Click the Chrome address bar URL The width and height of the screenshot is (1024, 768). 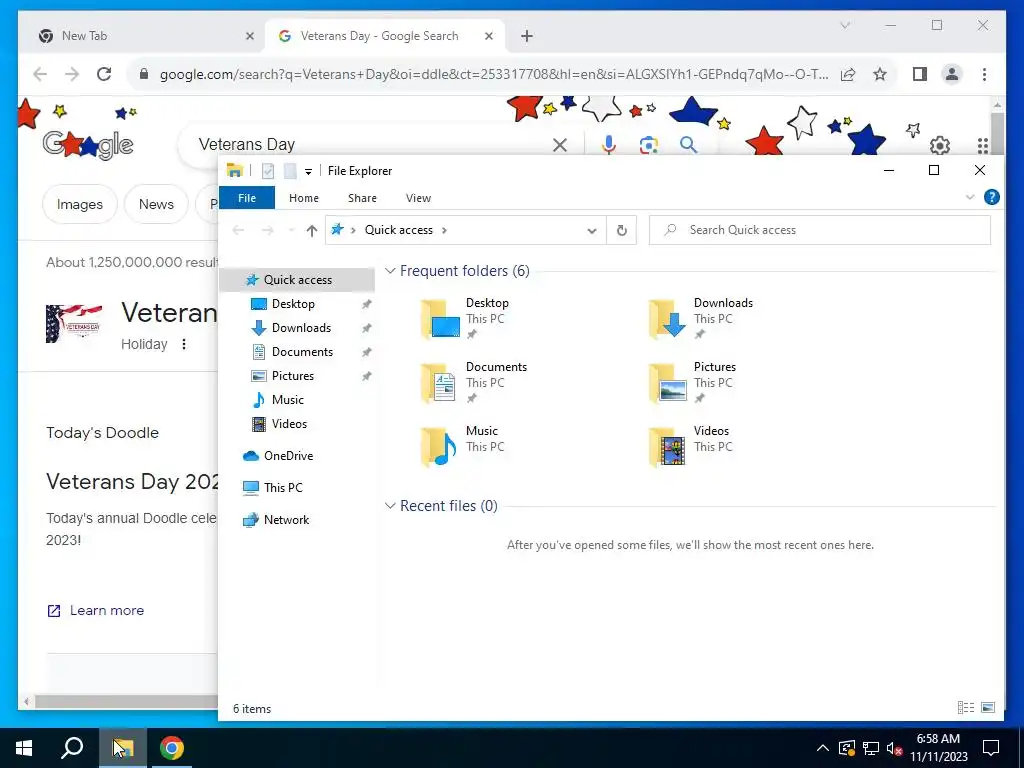pos(494,74)
